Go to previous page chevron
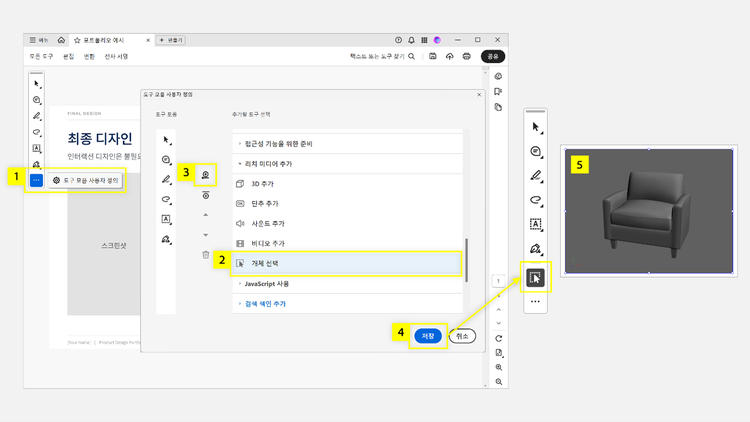 498,310
